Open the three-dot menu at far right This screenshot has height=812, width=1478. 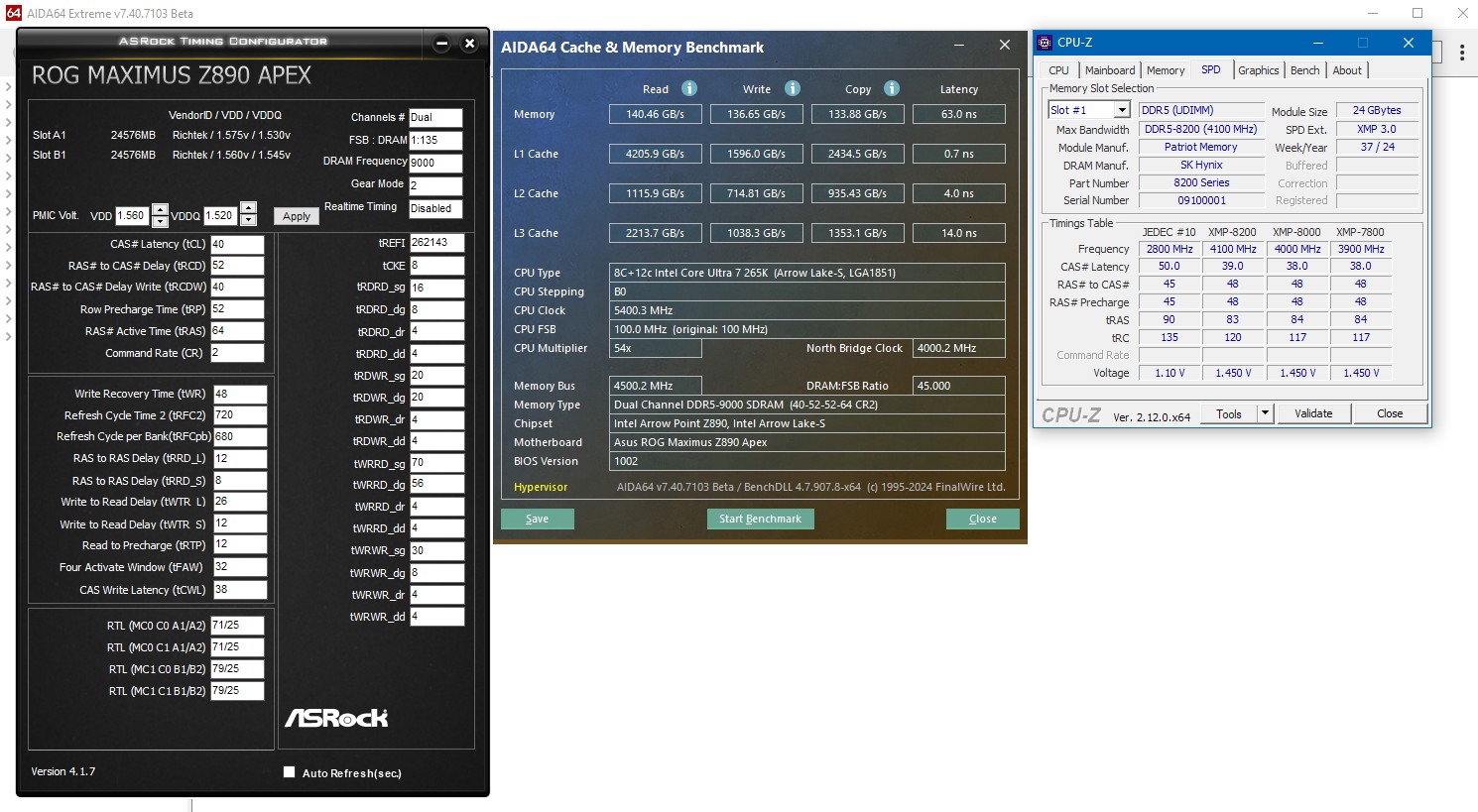coord(1461,53)
